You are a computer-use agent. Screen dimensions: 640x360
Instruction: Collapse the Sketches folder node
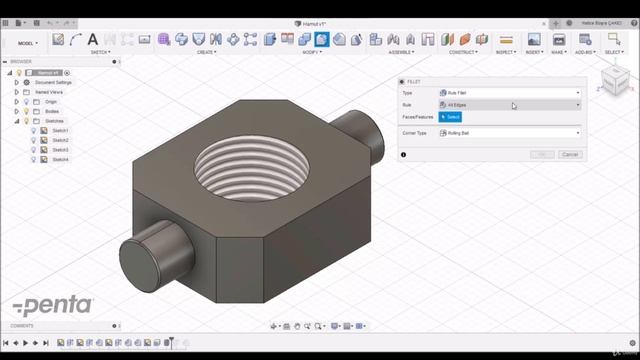click(x=17, y=121)
